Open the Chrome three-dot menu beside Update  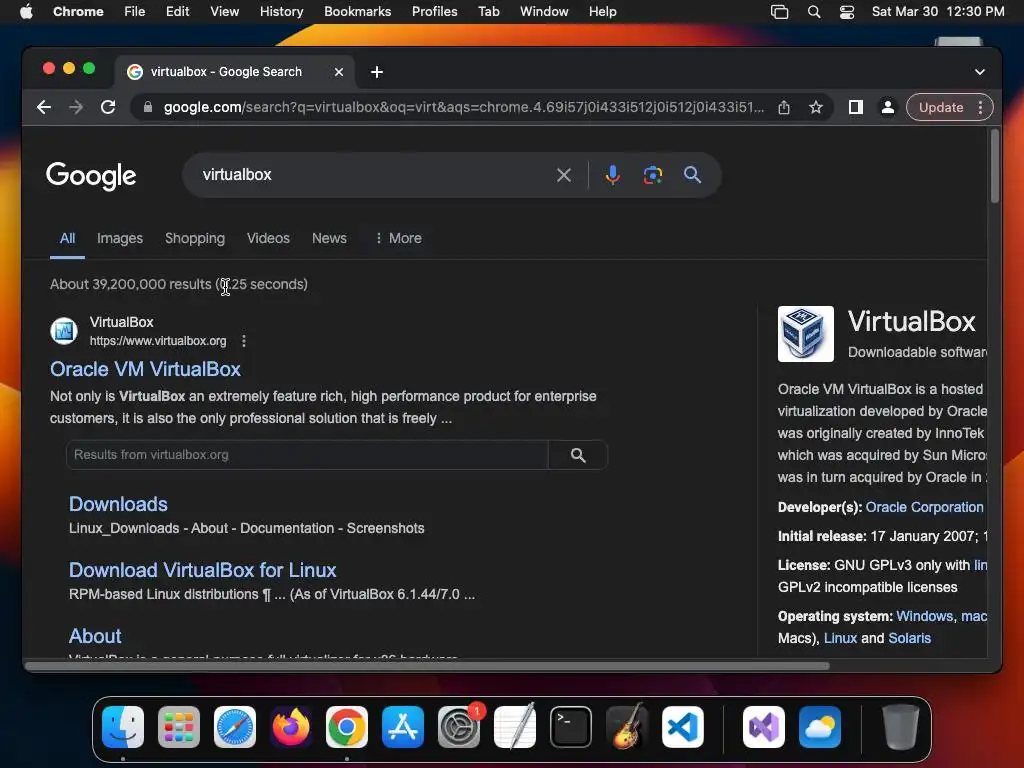pyautogui.click(x=980, y=107)
